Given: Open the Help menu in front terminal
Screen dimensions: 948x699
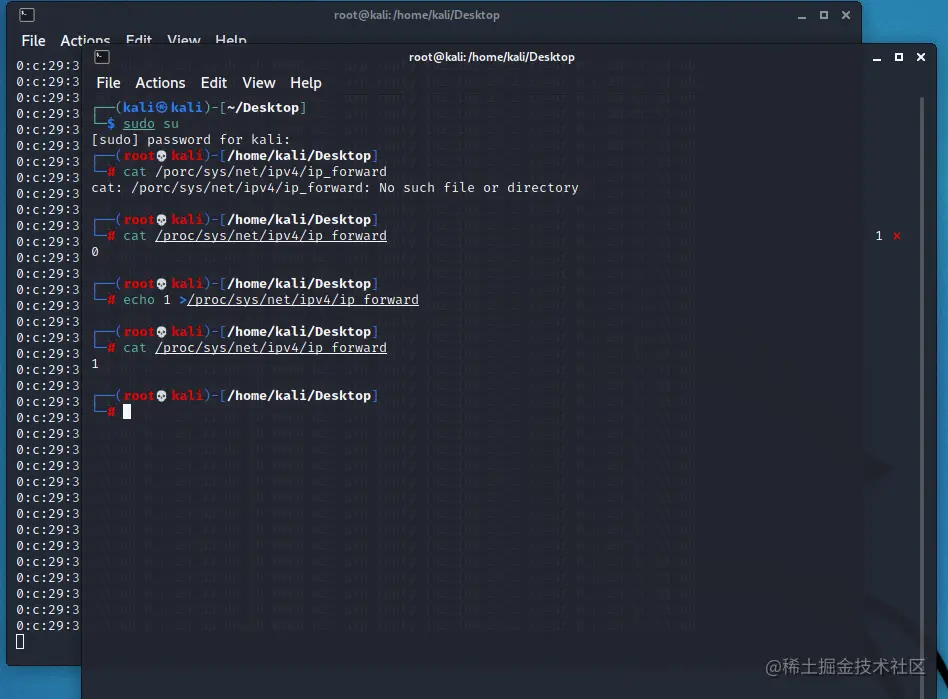Looking at the screenshot, I should 306,83.
